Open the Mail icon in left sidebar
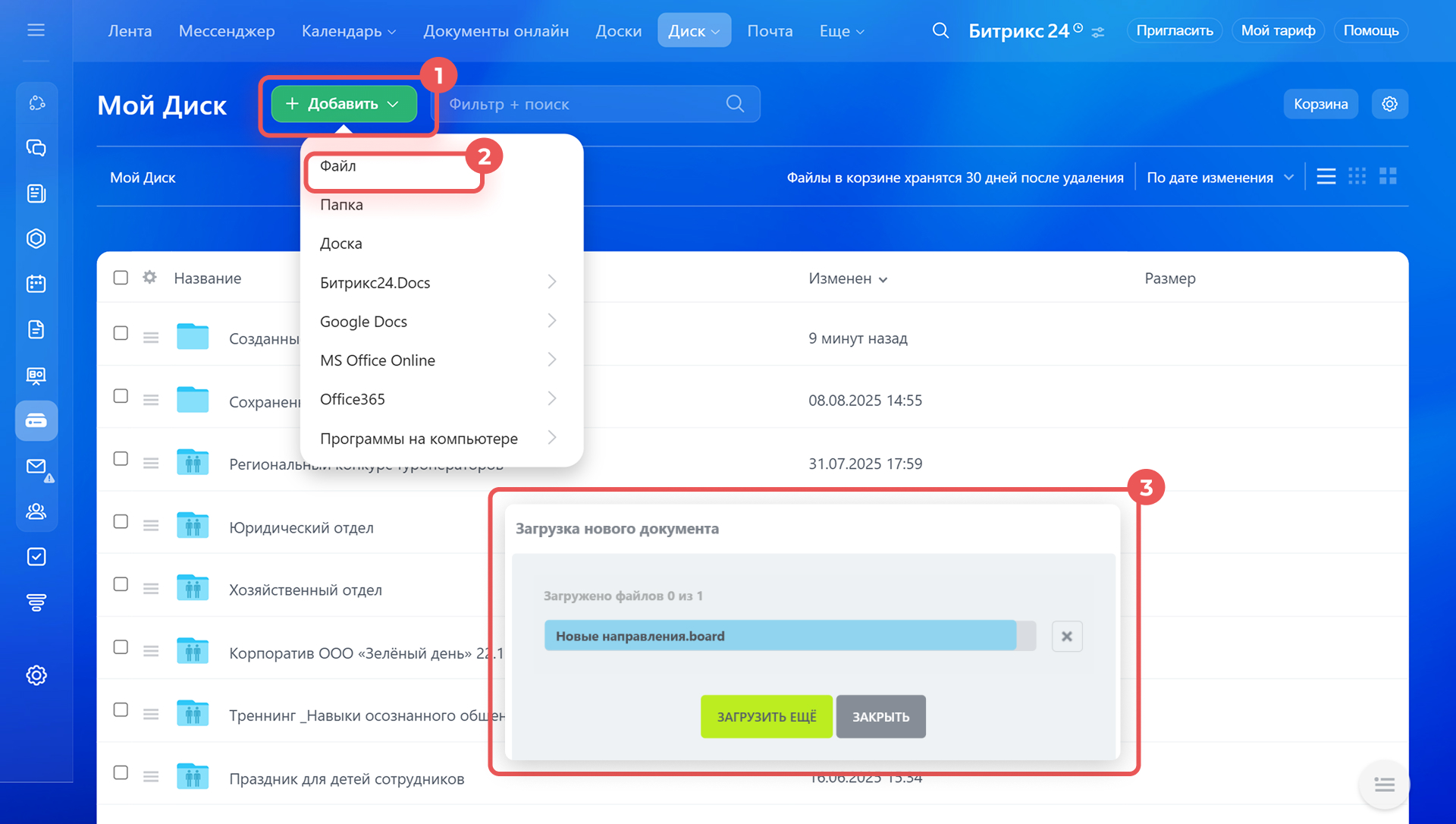Screen dimensions: 1456x824 (x=36, y=467)
